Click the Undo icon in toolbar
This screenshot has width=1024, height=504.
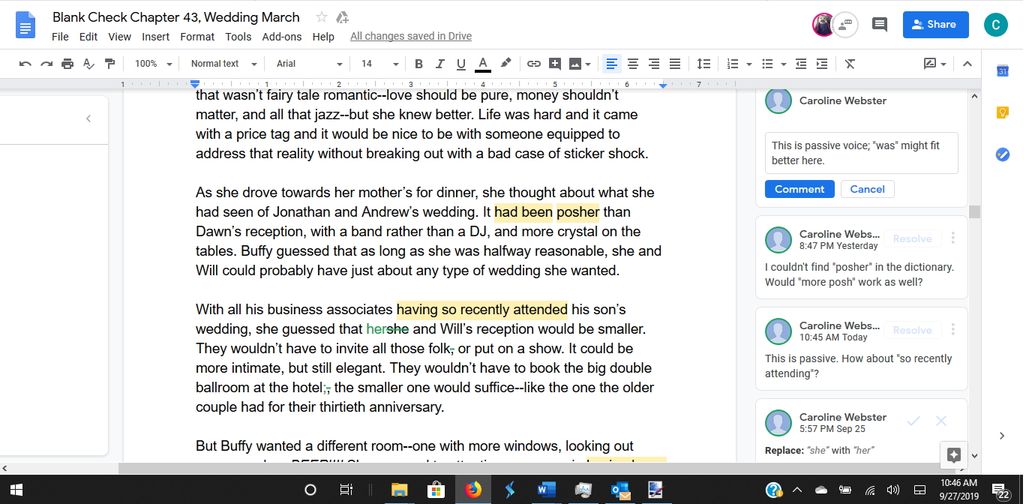(x=25, y=64)
